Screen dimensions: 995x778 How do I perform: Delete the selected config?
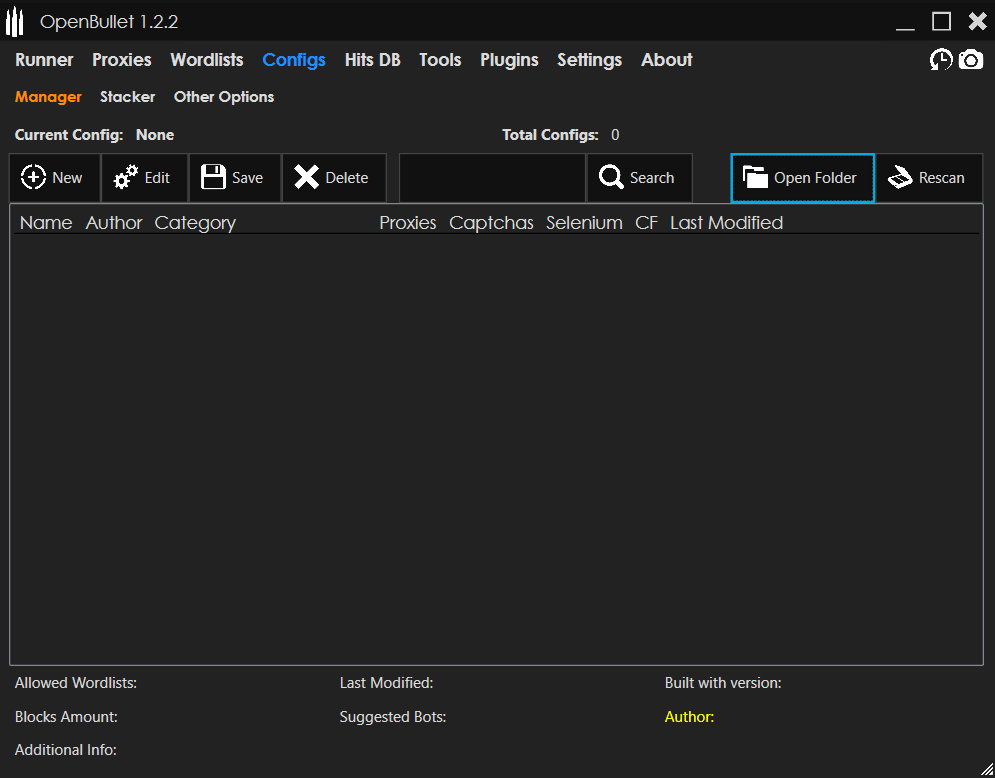point(334,178)
